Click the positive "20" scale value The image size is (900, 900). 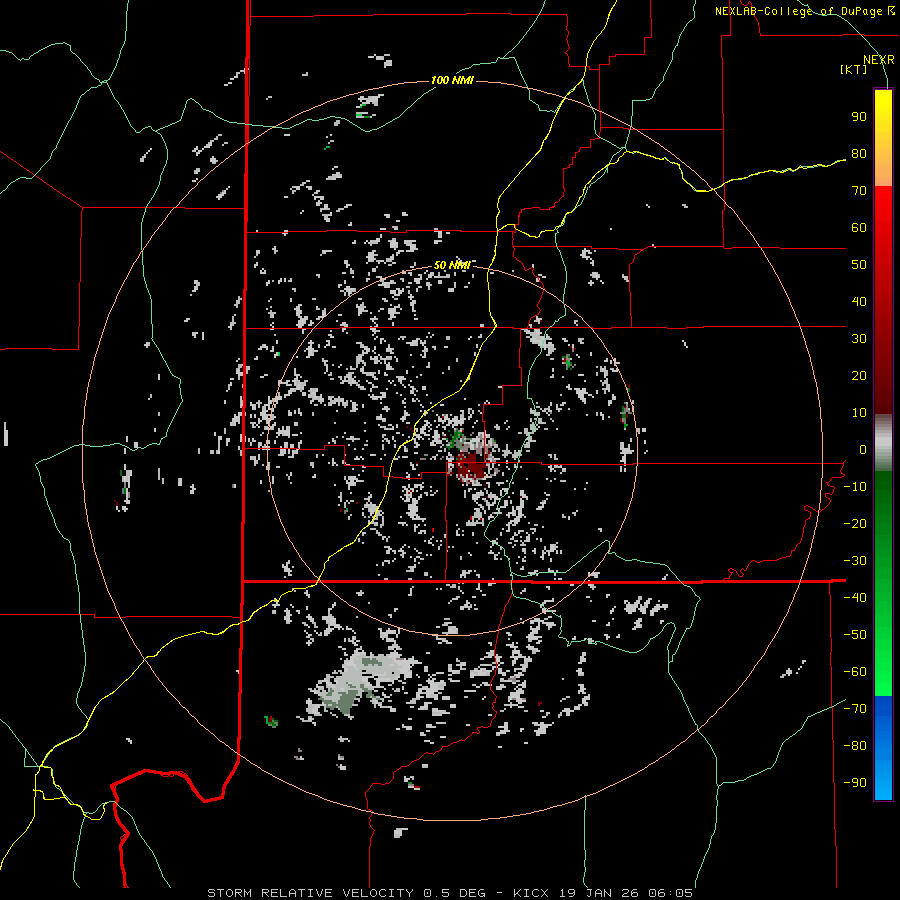click(x=859, y=376)
